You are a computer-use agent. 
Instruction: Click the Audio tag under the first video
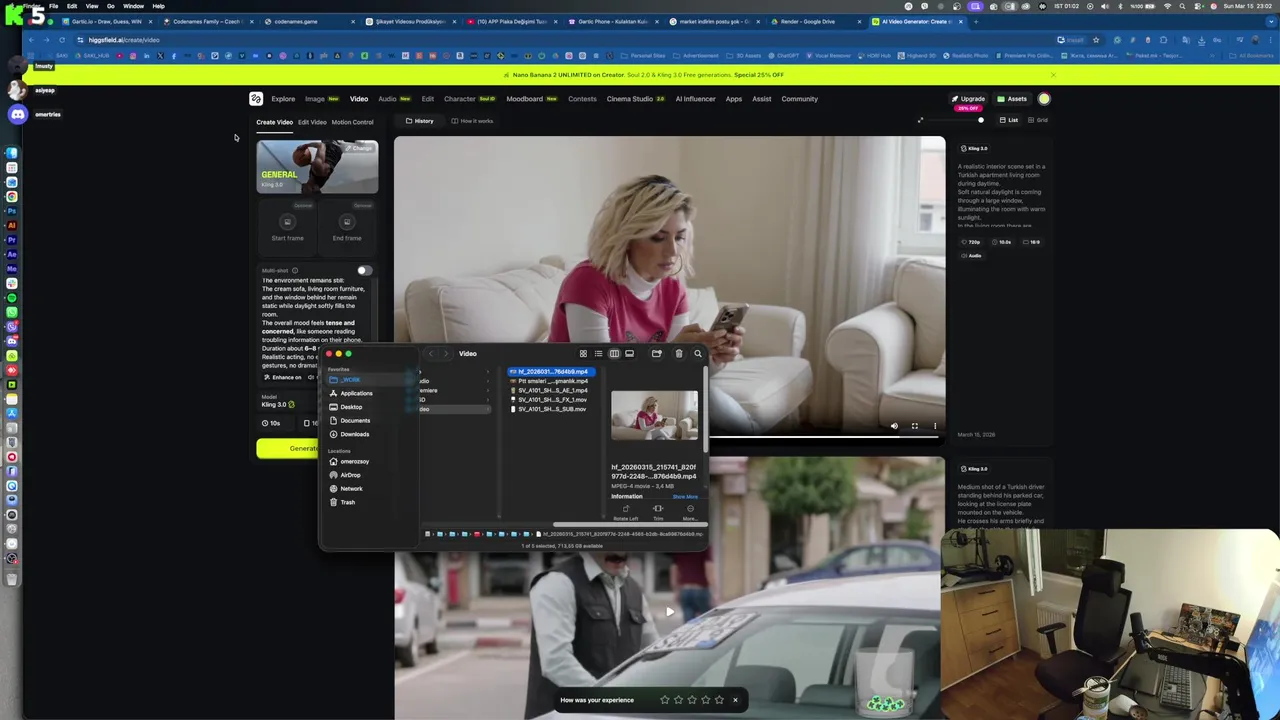point(971,256)
